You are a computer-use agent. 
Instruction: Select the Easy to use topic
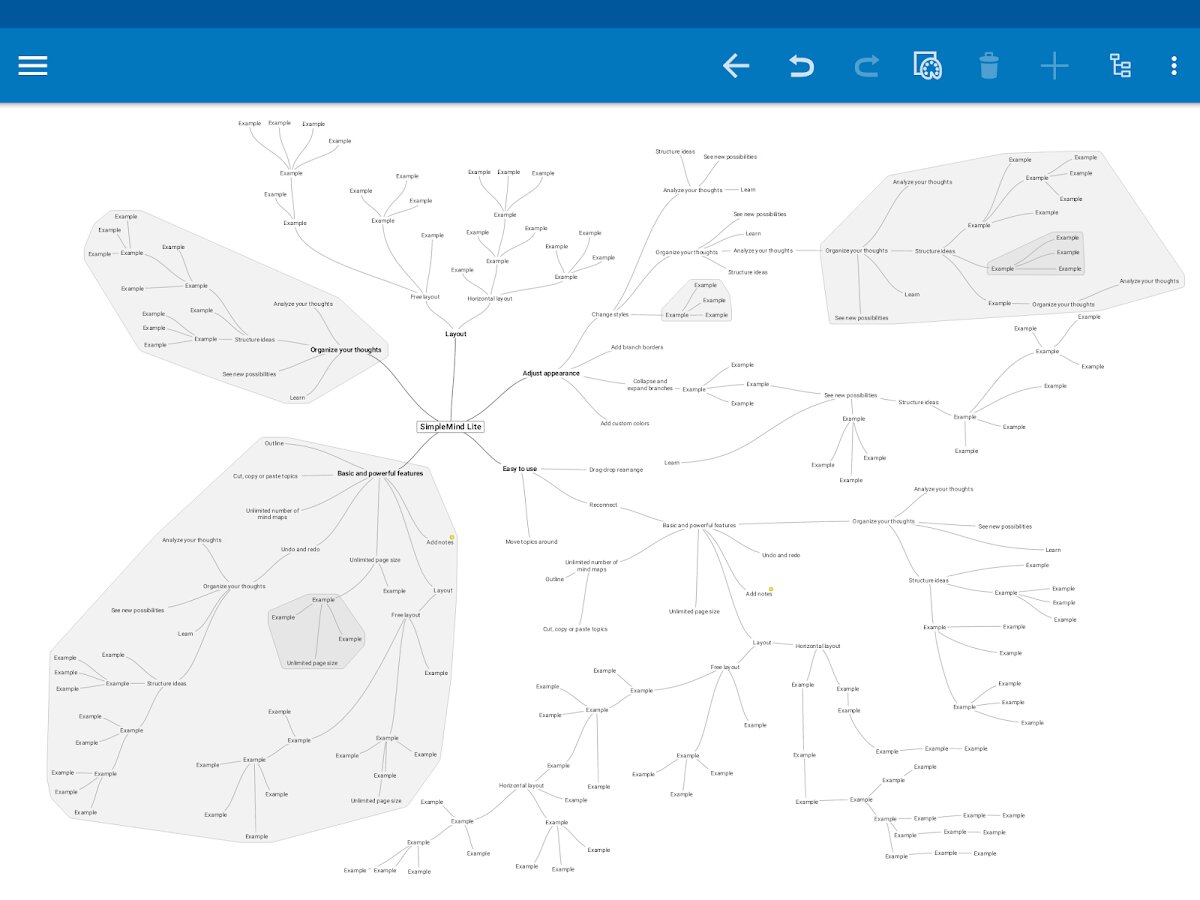[x=520, y=469]
